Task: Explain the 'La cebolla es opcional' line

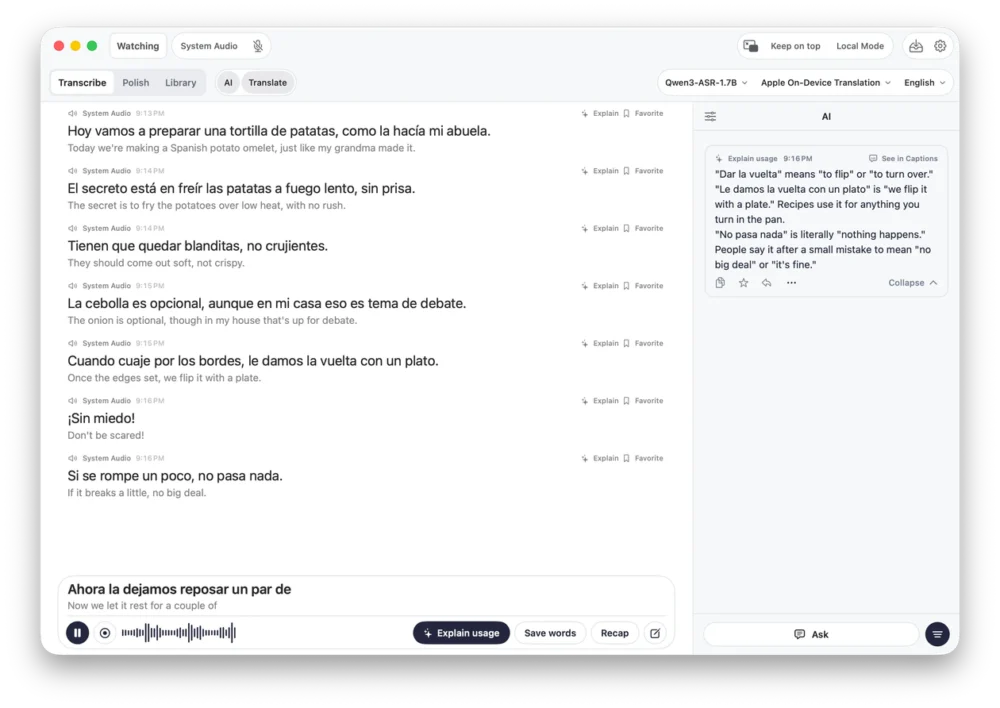Action: (x=599, y=286)
